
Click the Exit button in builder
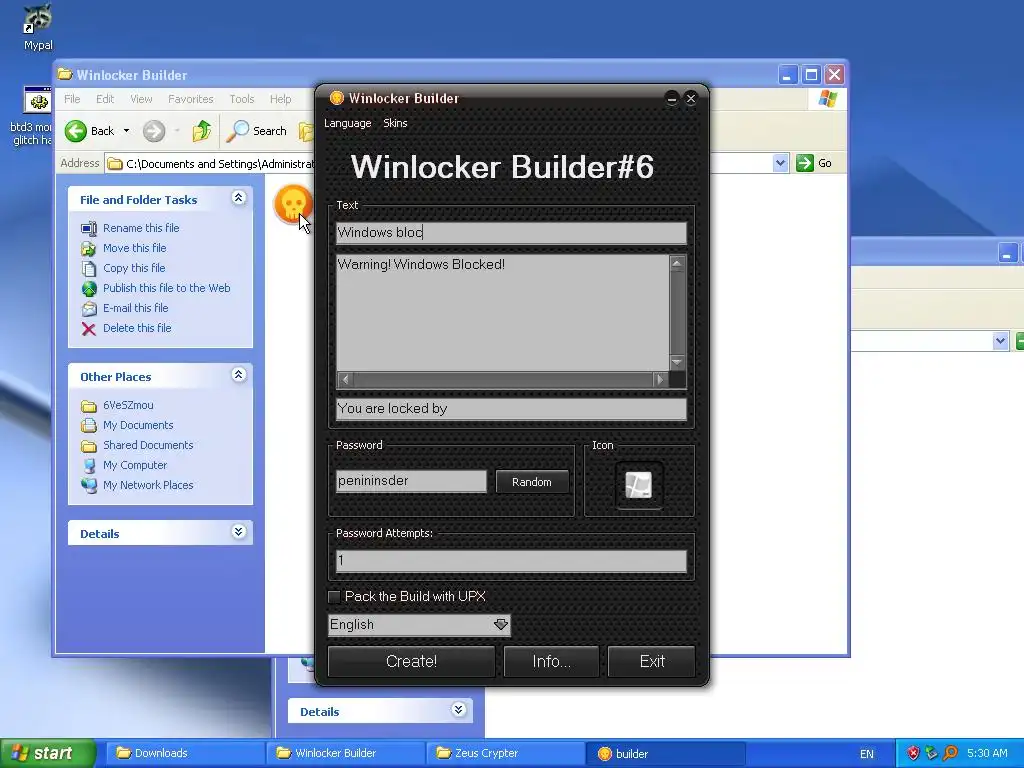[x=652, y=662]
